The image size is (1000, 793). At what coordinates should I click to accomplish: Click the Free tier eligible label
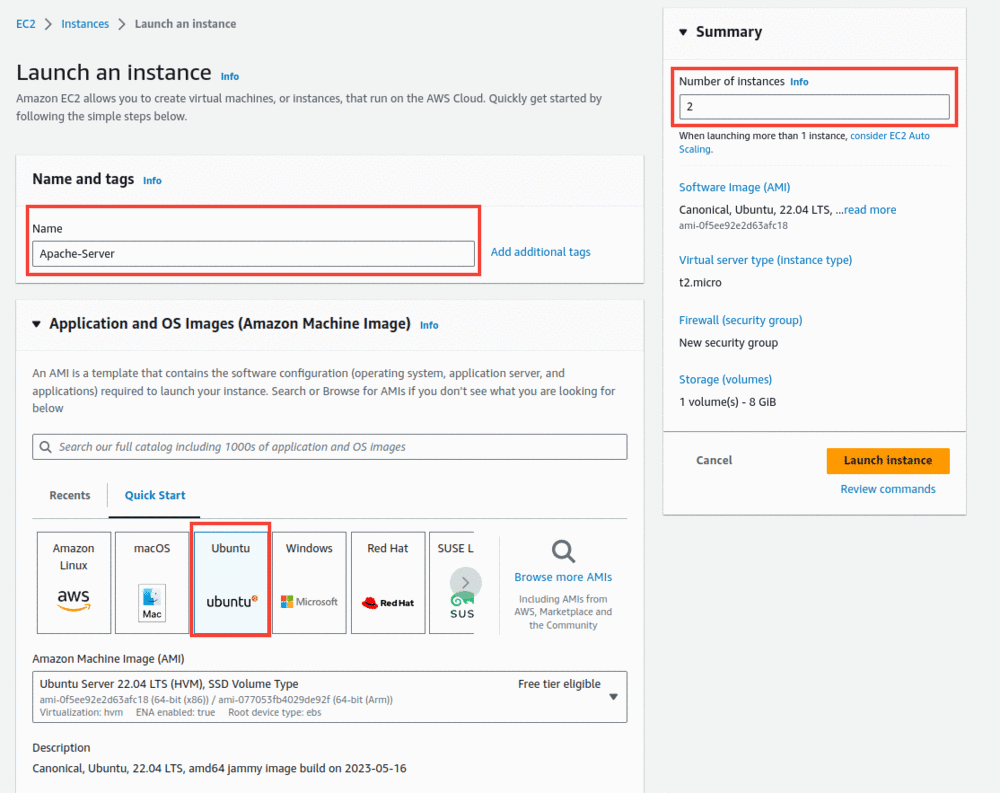[559, 684]
